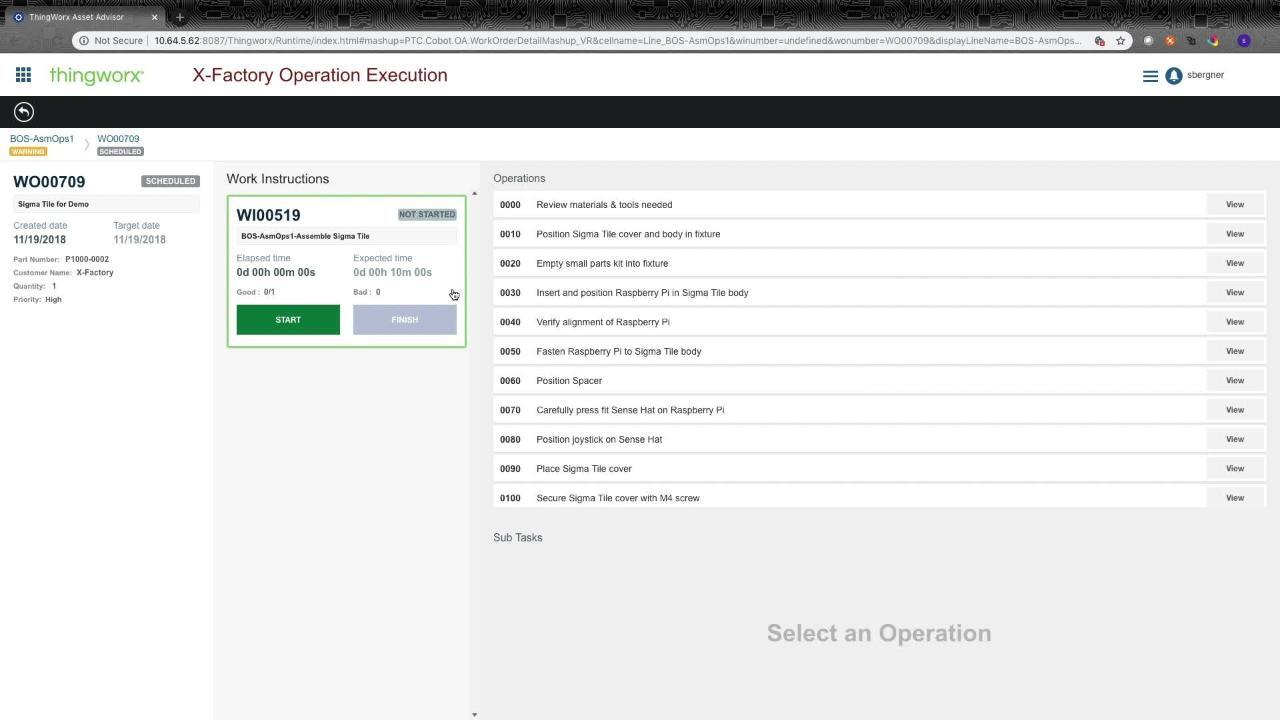View operation 0100 Secure with M4 screw

(x=1235, y=498)
